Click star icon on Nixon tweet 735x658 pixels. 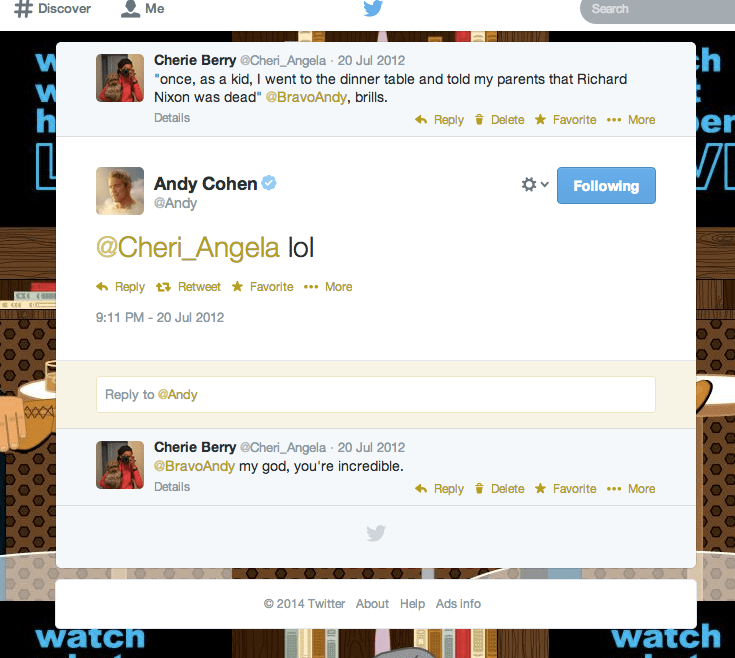tap(540, 119)
